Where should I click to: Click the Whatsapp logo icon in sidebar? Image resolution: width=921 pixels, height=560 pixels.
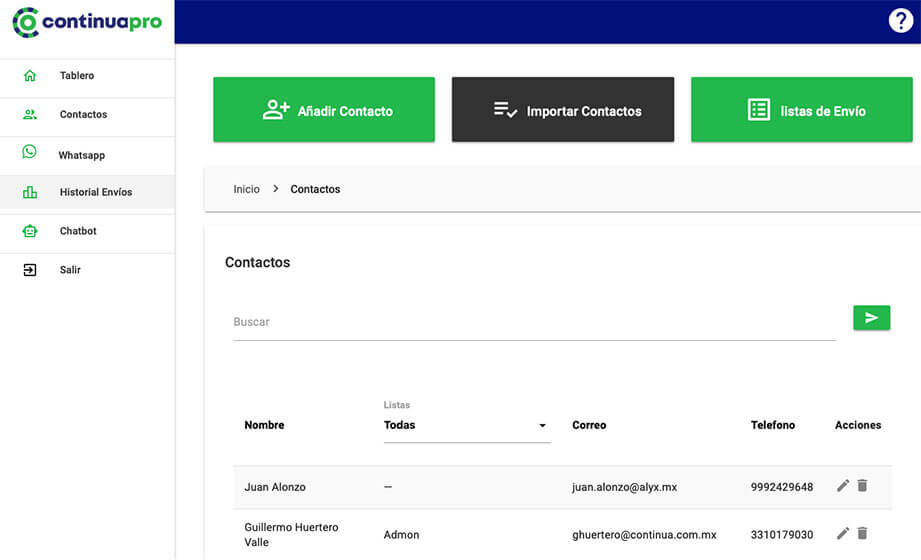pos(29,152)
